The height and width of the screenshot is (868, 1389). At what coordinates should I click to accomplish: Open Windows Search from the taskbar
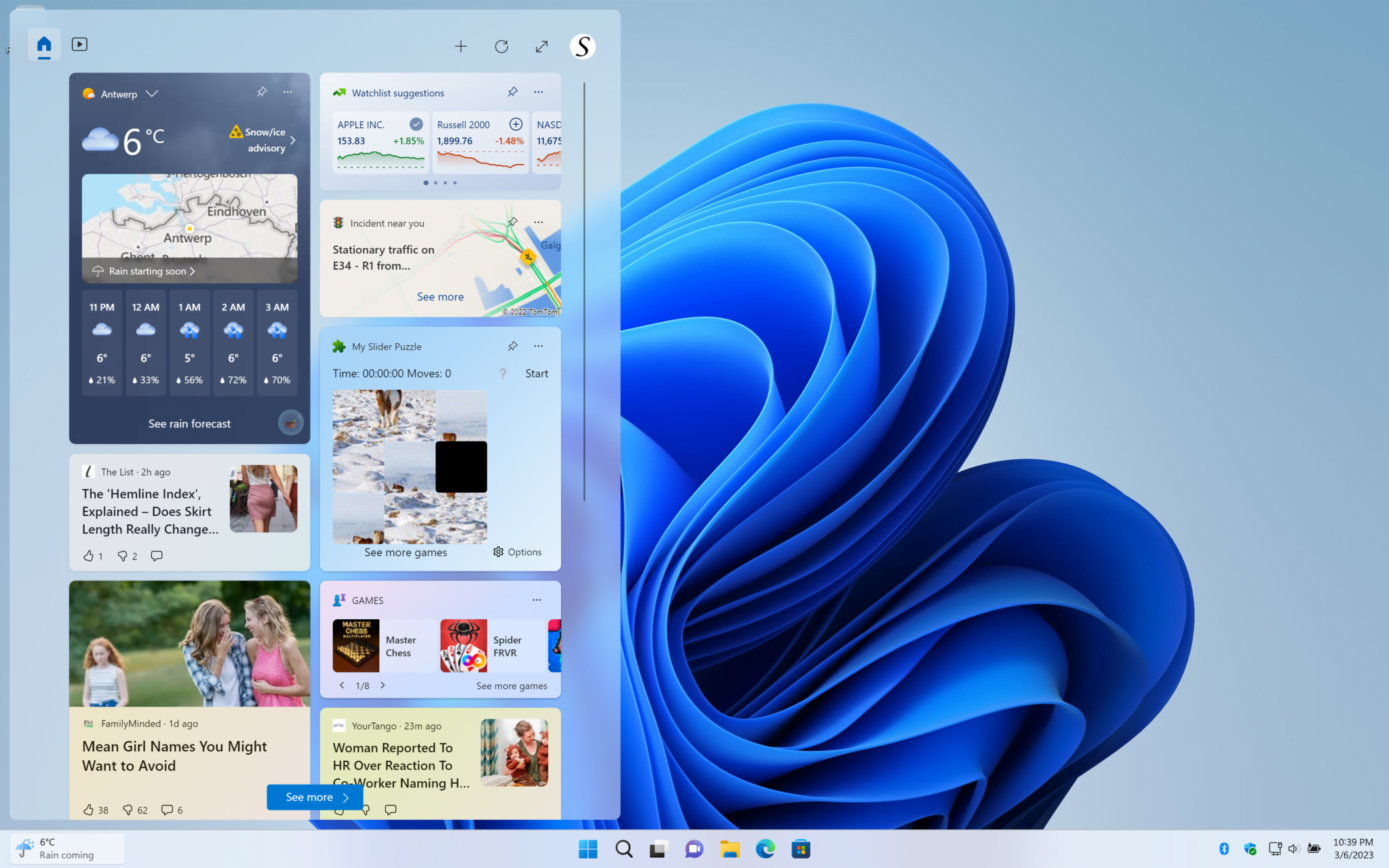623,848
